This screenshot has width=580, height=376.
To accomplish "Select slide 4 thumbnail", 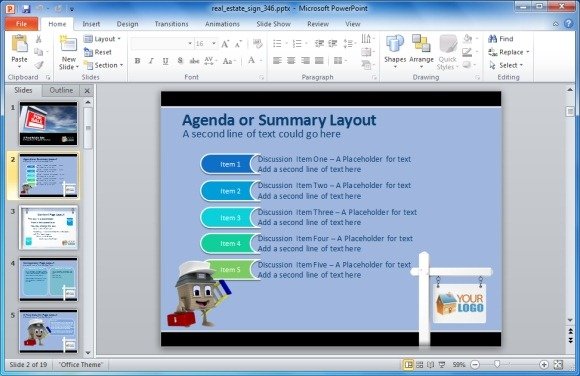I will pos(48,279).
